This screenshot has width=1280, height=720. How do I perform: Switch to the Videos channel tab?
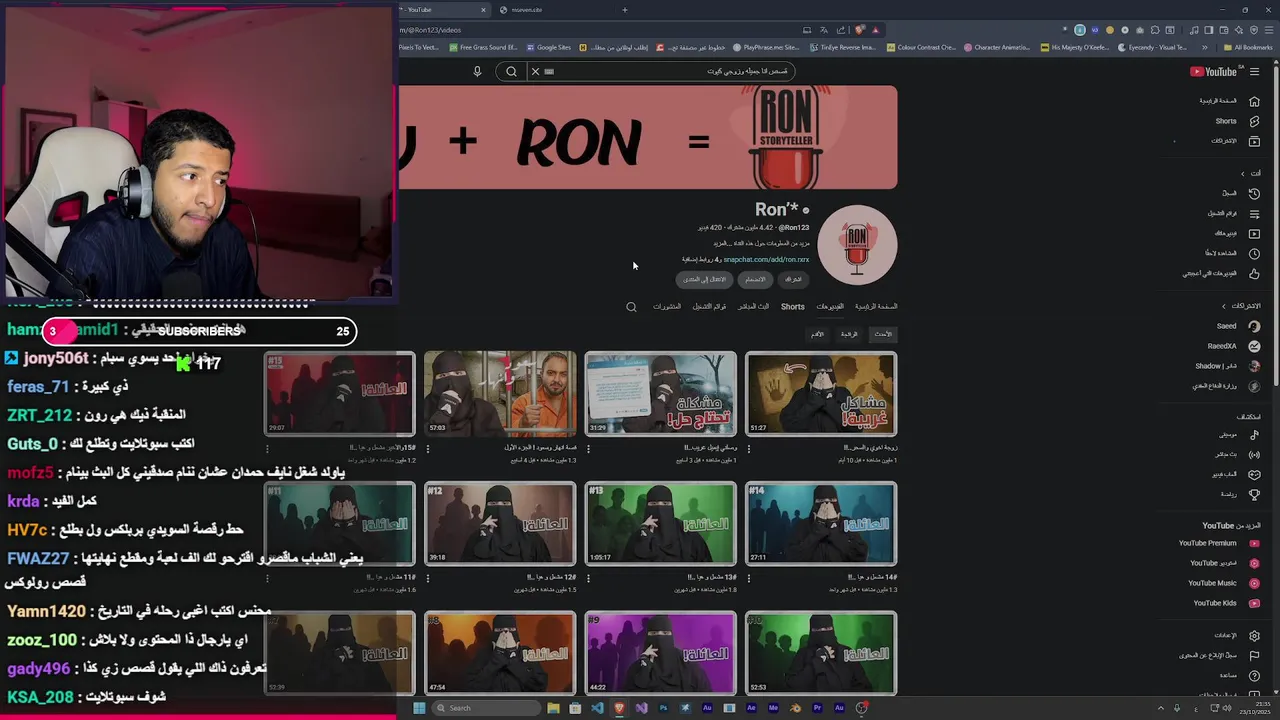(830, 307)
